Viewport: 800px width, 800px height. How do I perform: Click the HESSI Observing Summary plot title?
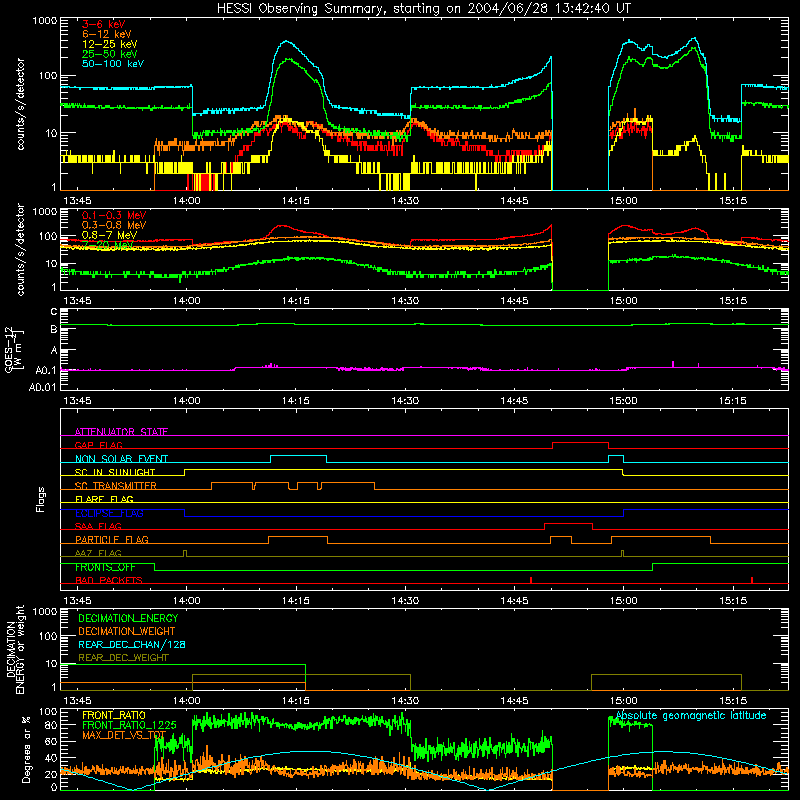pyautogui.click(x=424, y=9)
